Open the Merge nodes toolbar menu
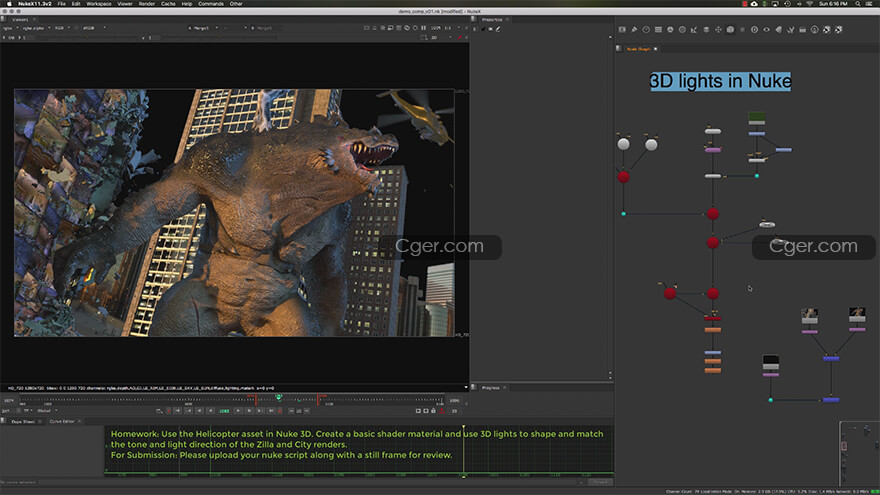880x495 pixels. [x=706, y=30]
